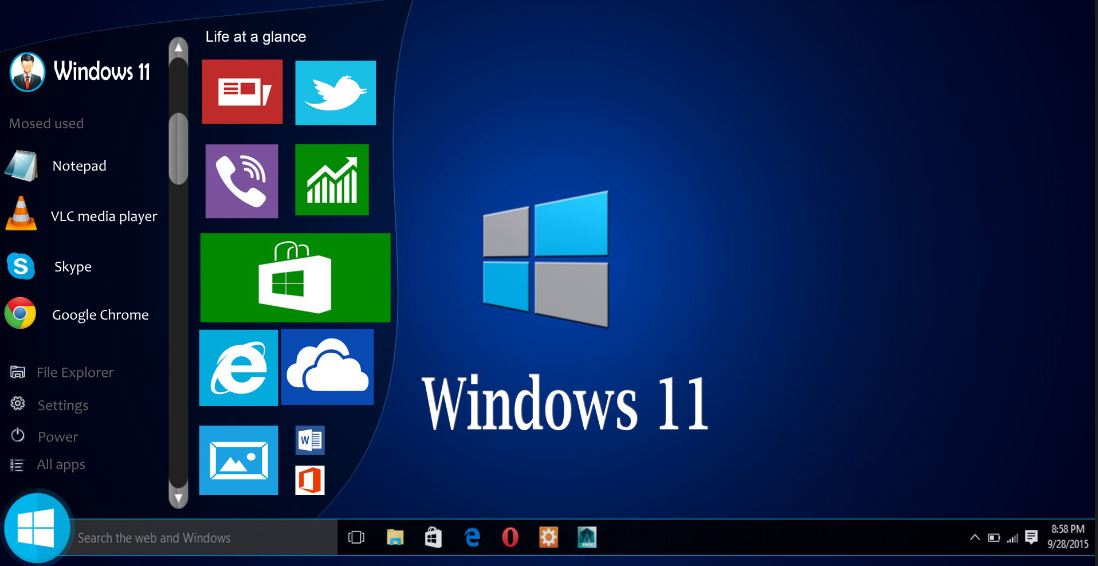Launch the Word tile
This screenshot has width=1098, height=566.
pos(310,440)
